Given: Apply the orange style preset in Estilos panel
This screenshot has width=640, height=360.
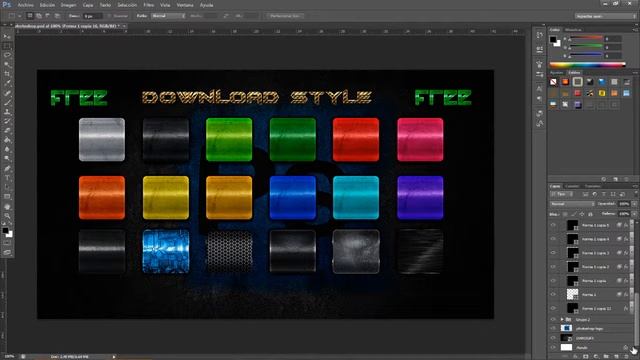Looking at the screenshot, I should tap(565, 82).
